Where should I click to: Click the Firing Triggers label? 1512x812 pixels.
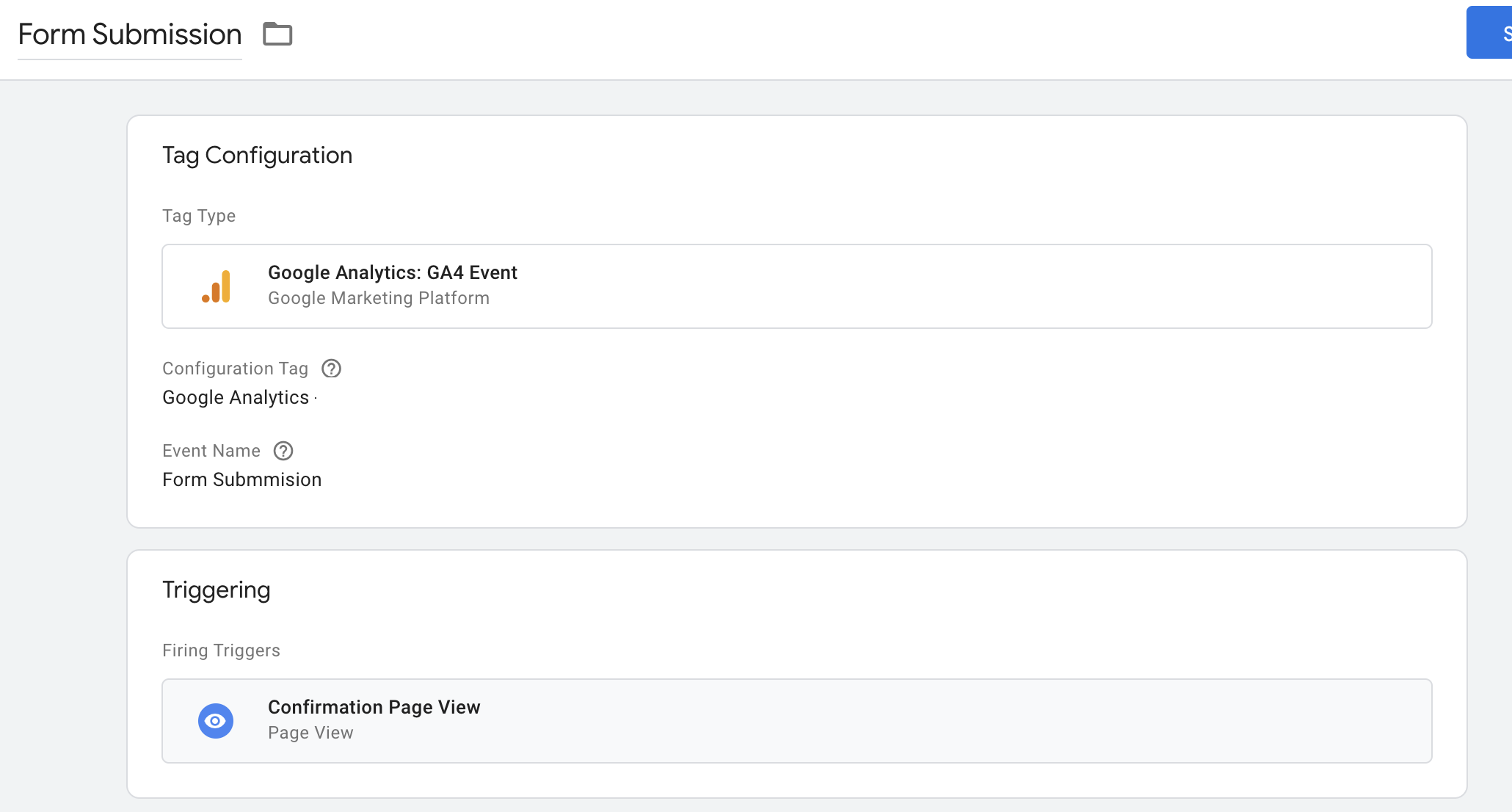click(221, 650)
